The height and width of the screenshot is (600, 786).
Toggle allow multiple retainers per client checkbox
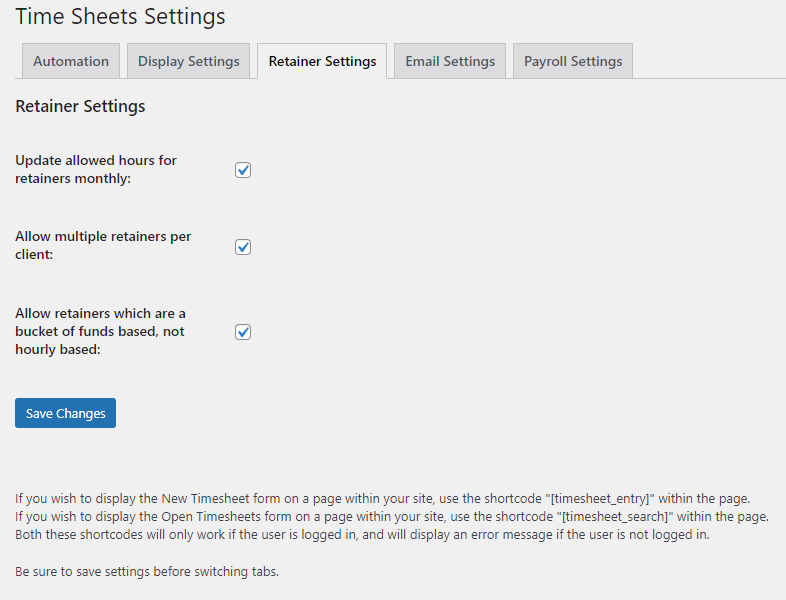(243, 247)
